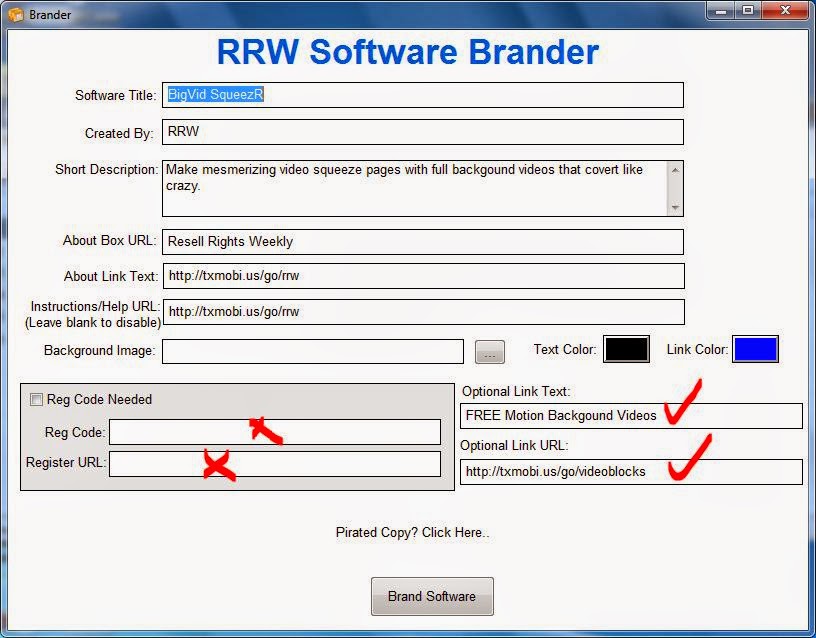Click the Pirated Copy? Click Here link
Viewport: 816px width, 638px height.
(x=412, y=533)
